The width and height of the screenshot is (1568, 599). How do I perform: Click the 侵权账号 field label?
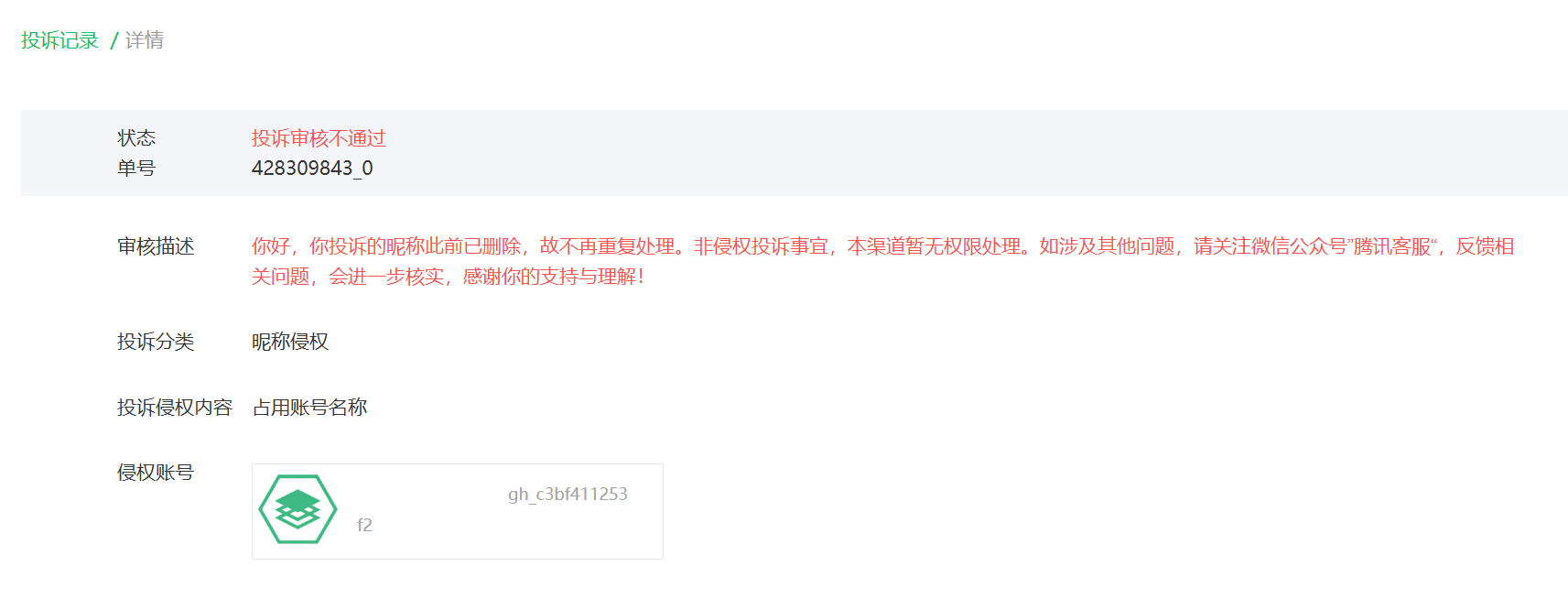(x=156, y=473)
